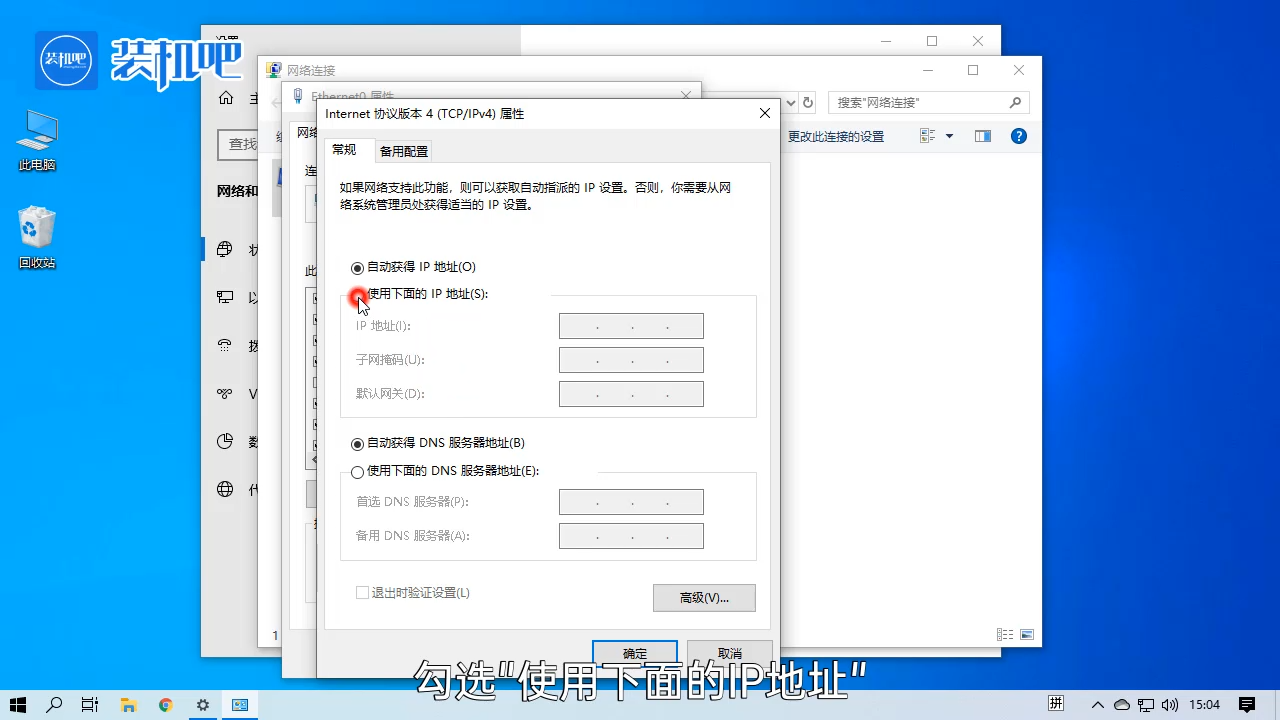Launch Chrome from the taskbar
The height and width of the screenshot is (720, 1280).
pyautogui.click(x=165, y=705)
